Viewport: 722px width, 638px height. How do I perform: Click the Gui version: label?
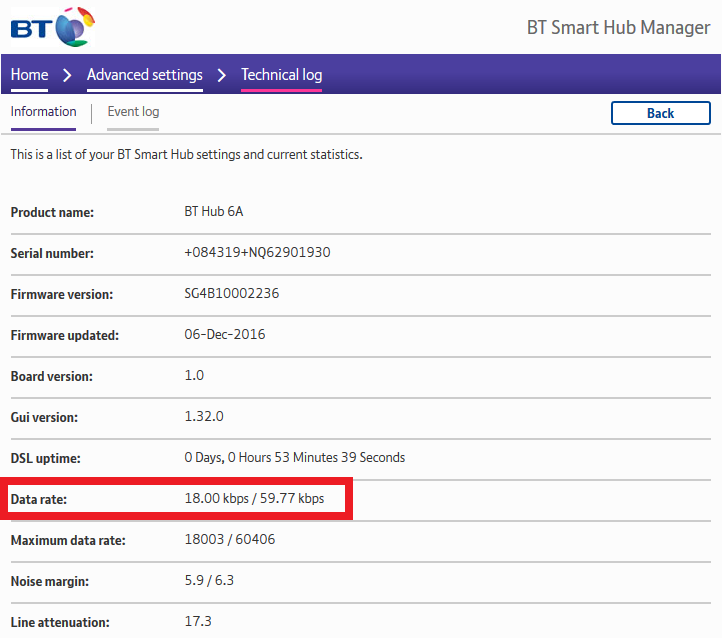(x=44, y=417)
